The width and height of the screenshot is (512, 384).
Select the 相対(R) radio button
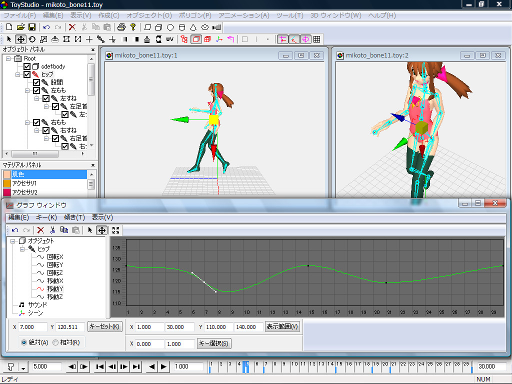click(55, 342)
